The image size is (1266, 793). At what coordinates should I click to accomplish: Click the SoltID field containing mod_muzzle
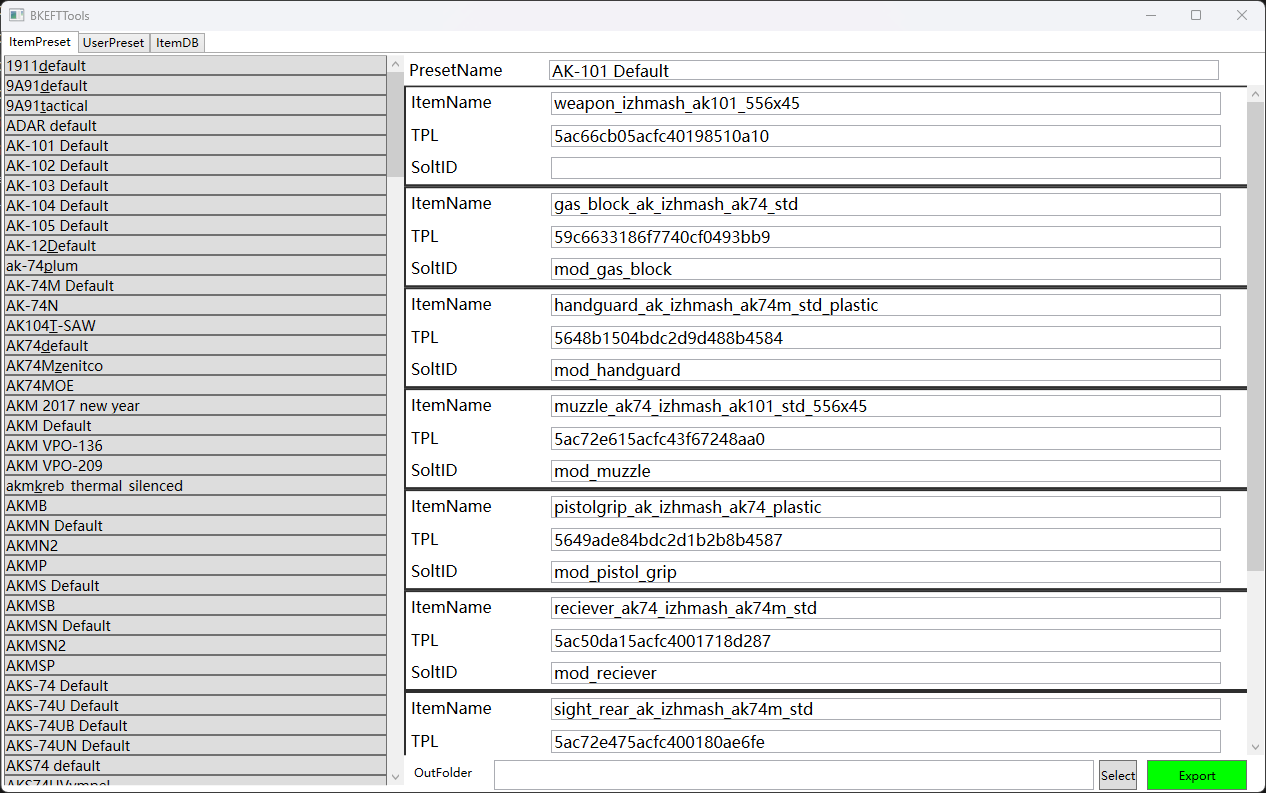886,471
